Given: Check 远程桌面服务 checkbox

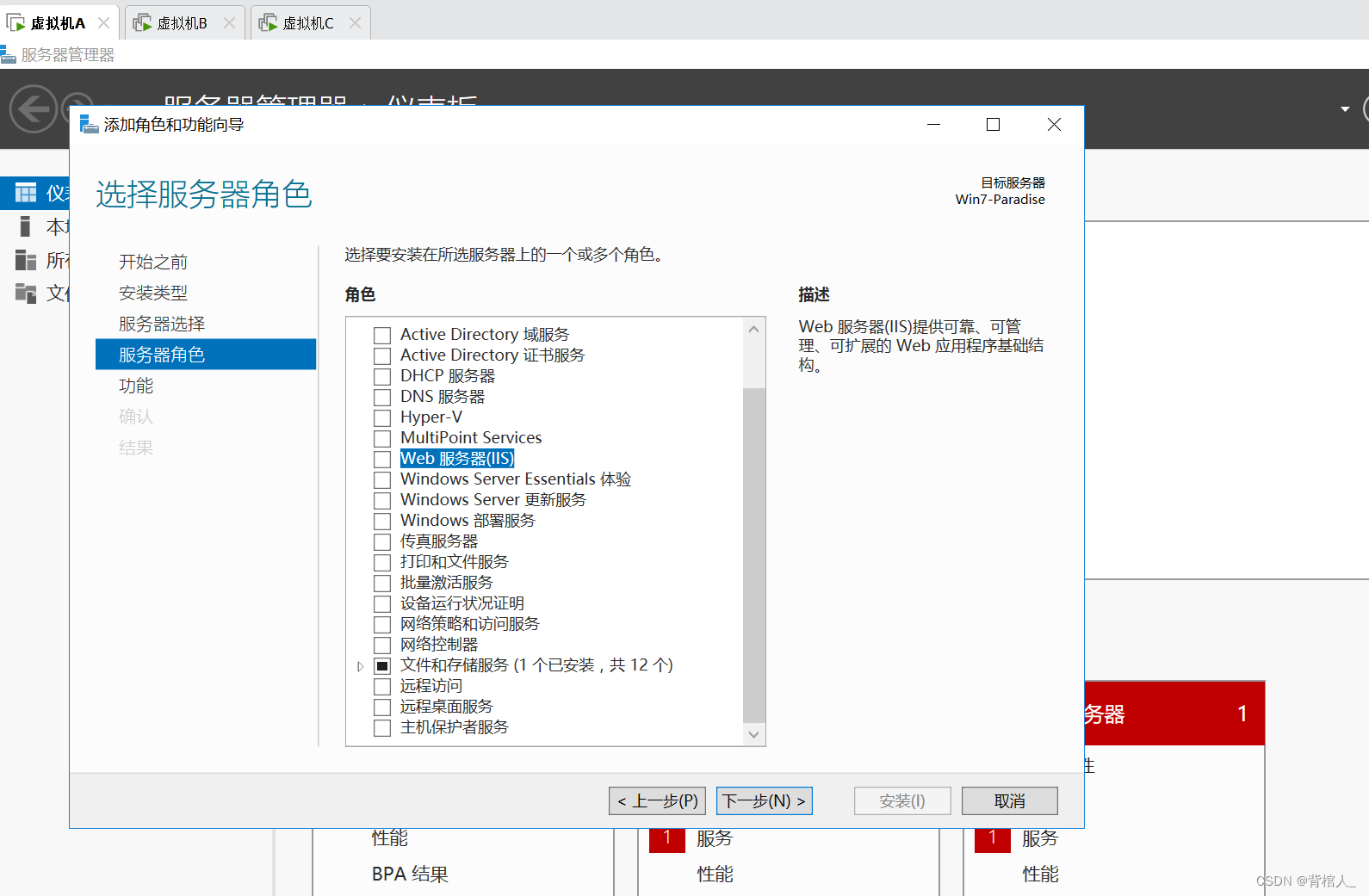Looking at the screenshot, I should pyautogui.click(x=382, y=707).
